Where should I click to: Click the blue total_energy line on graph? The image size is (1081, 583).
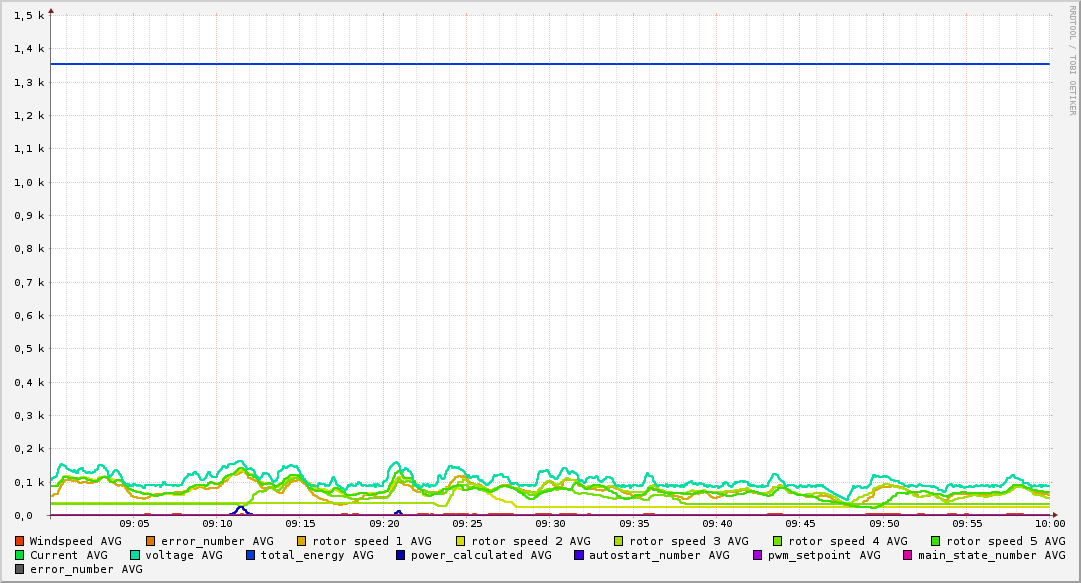click(550, 64)
